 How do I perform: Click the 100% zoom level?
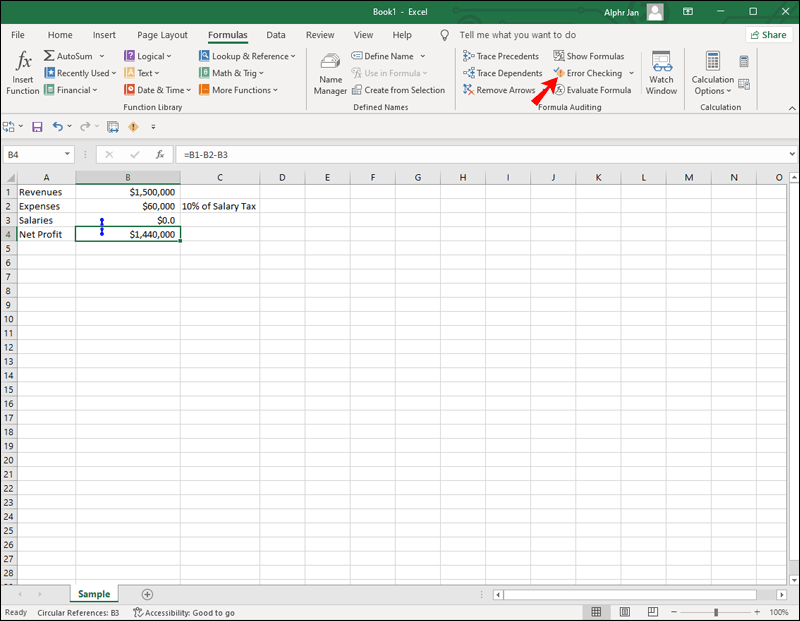tap(779, 612)
